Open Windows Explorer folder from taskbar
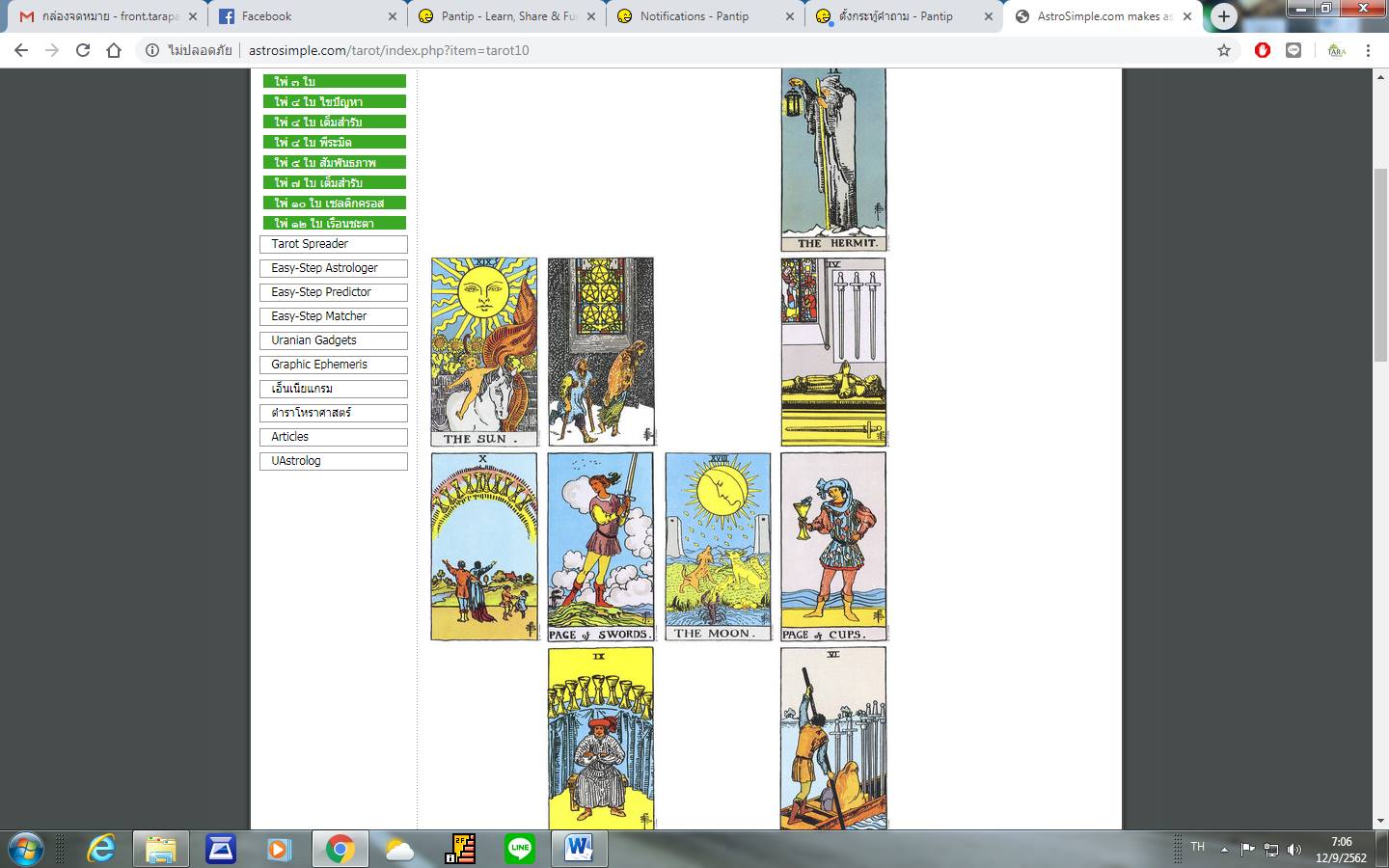 coord(161,849)
